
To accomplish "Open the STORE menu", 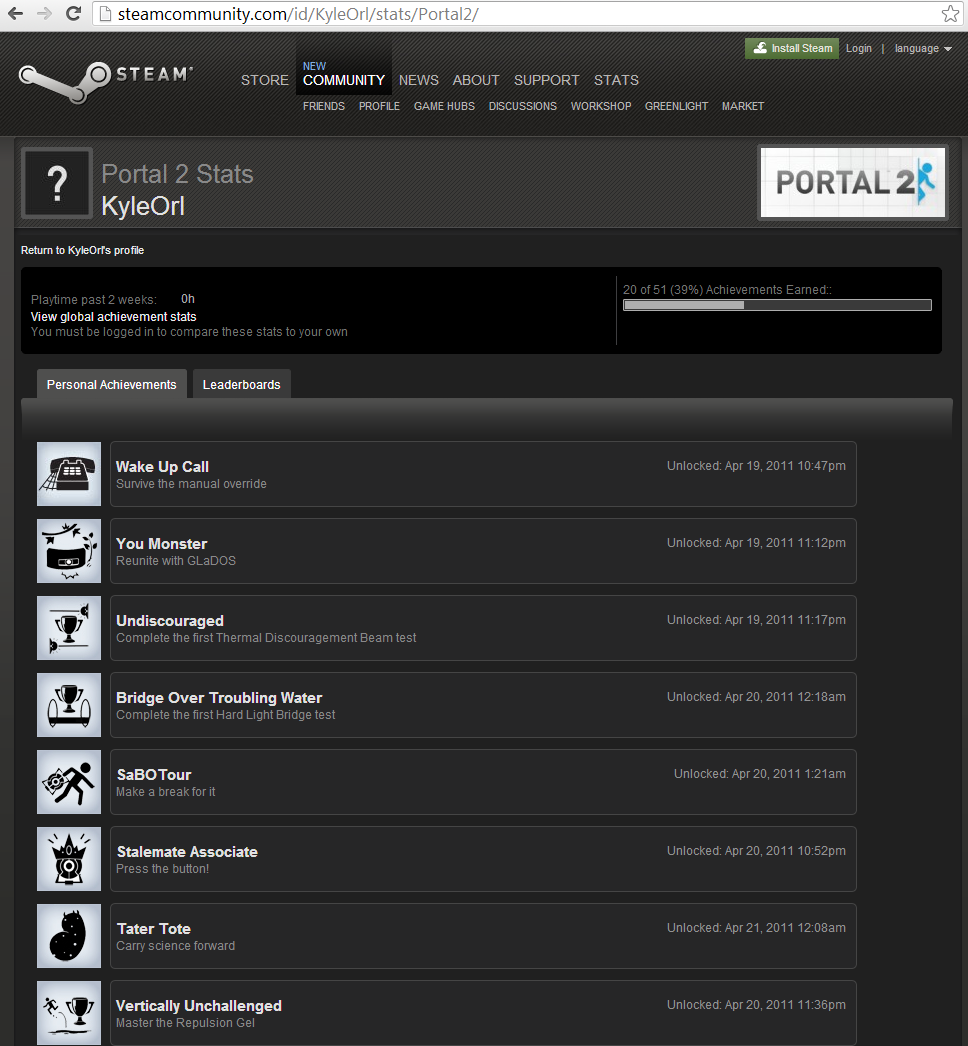I will click(x=265, y=80).
